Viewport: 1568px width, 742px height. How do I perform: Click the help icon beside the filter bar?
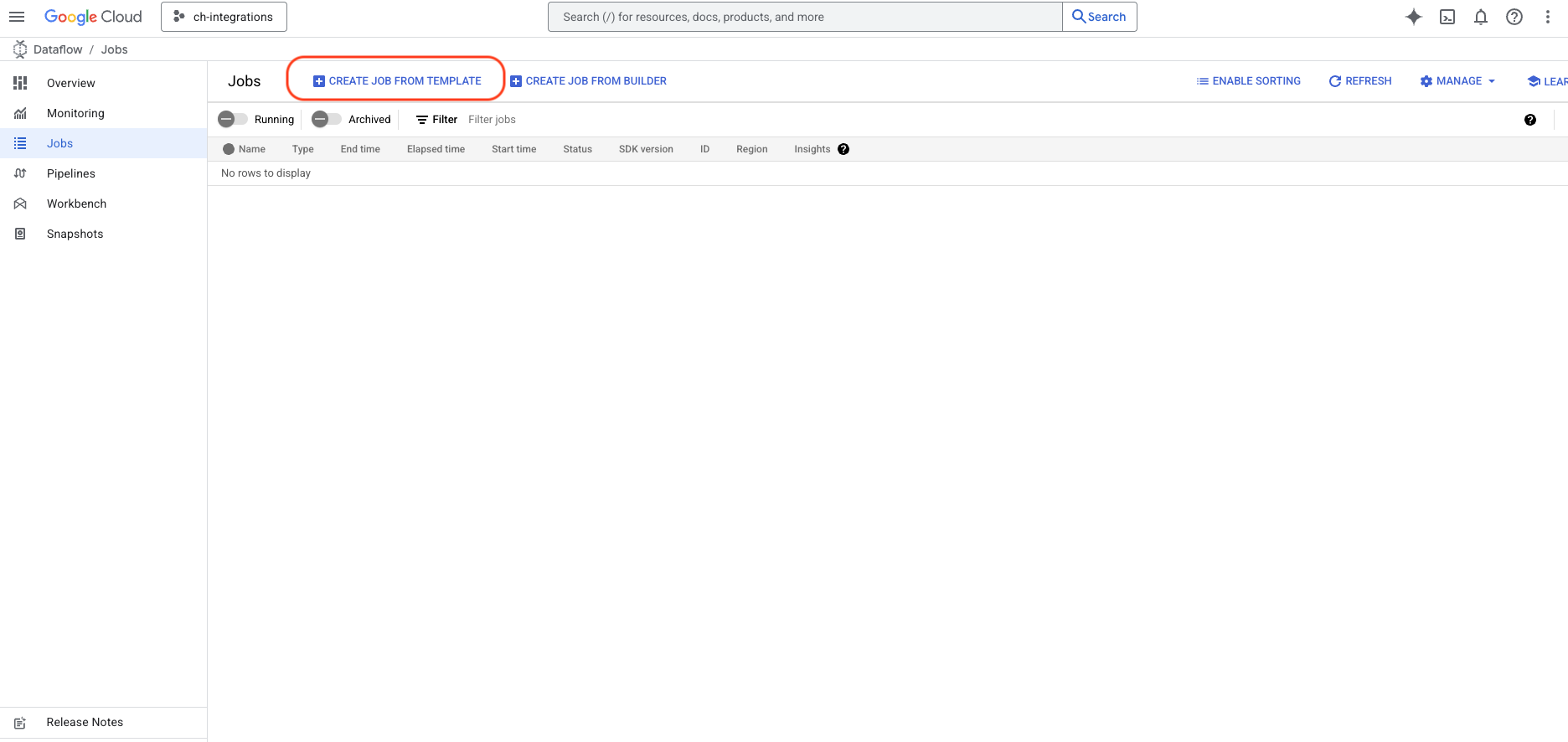1530,120
